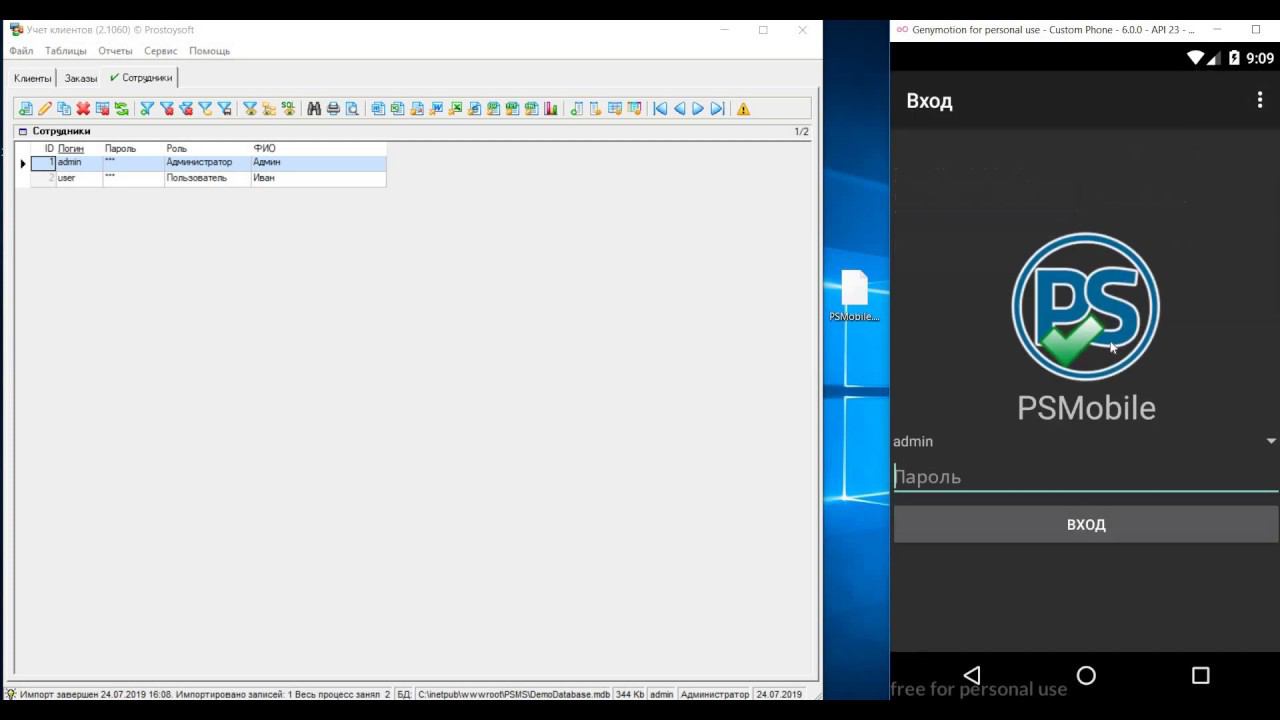Click the green X icon with orange star
The width and height of the screenshot is (1280, 720).
click(x=455, y=109)
